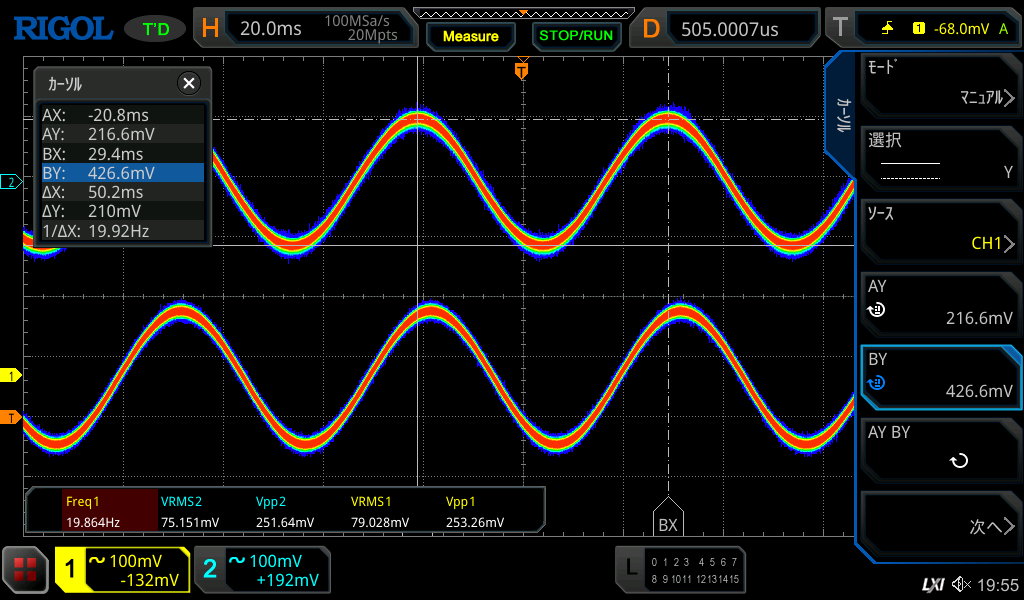1024x600 pixels.
Task: Click the LXI network status icon
Action: (932, 584)
